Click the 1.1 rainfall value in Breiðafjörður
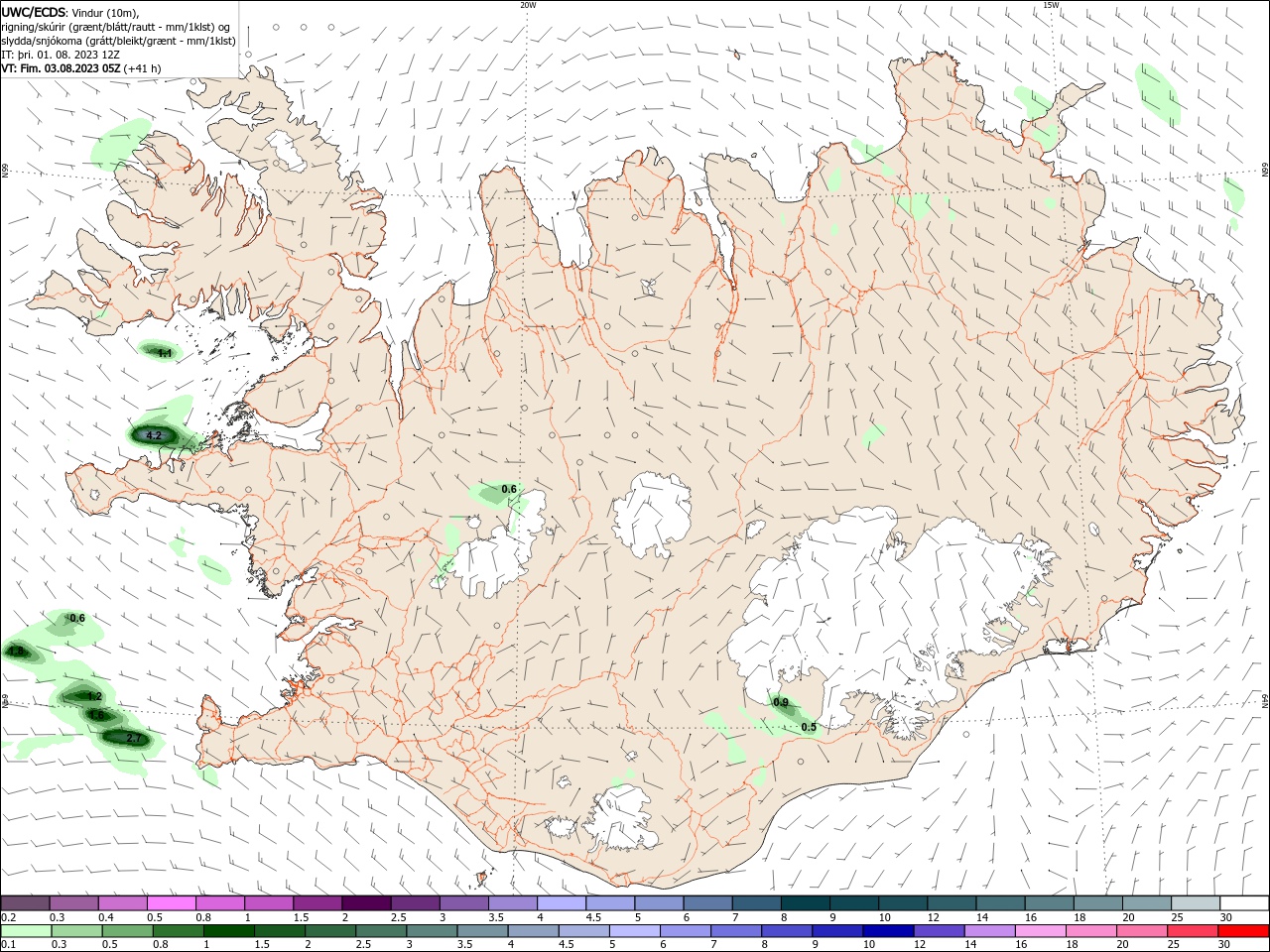Viewport: 1270px width, 952px height. (165, 353)
